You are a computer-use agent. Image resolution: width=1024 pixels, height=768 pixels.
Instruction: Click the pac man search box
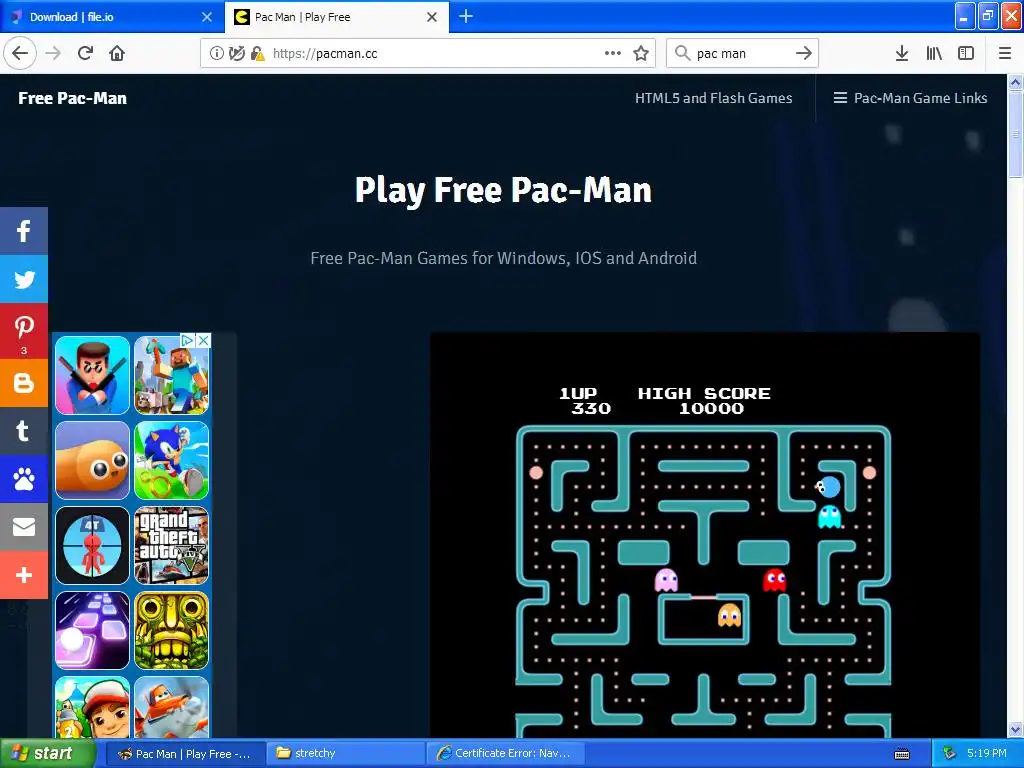tap(741, 53)
